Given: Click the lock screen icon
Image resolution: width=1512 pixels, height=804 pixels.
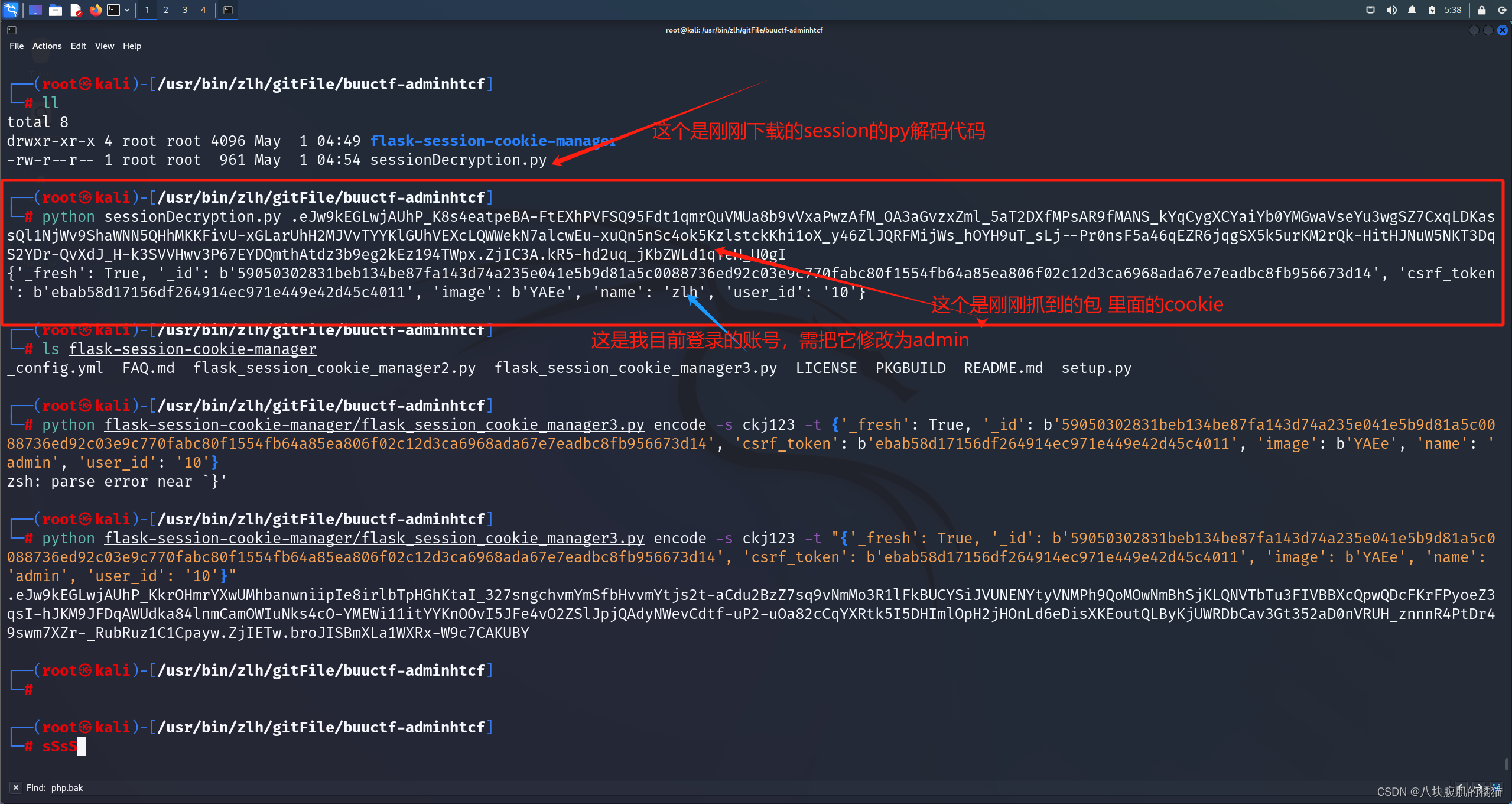Looking at the screenshot, I should [1481, 9].
